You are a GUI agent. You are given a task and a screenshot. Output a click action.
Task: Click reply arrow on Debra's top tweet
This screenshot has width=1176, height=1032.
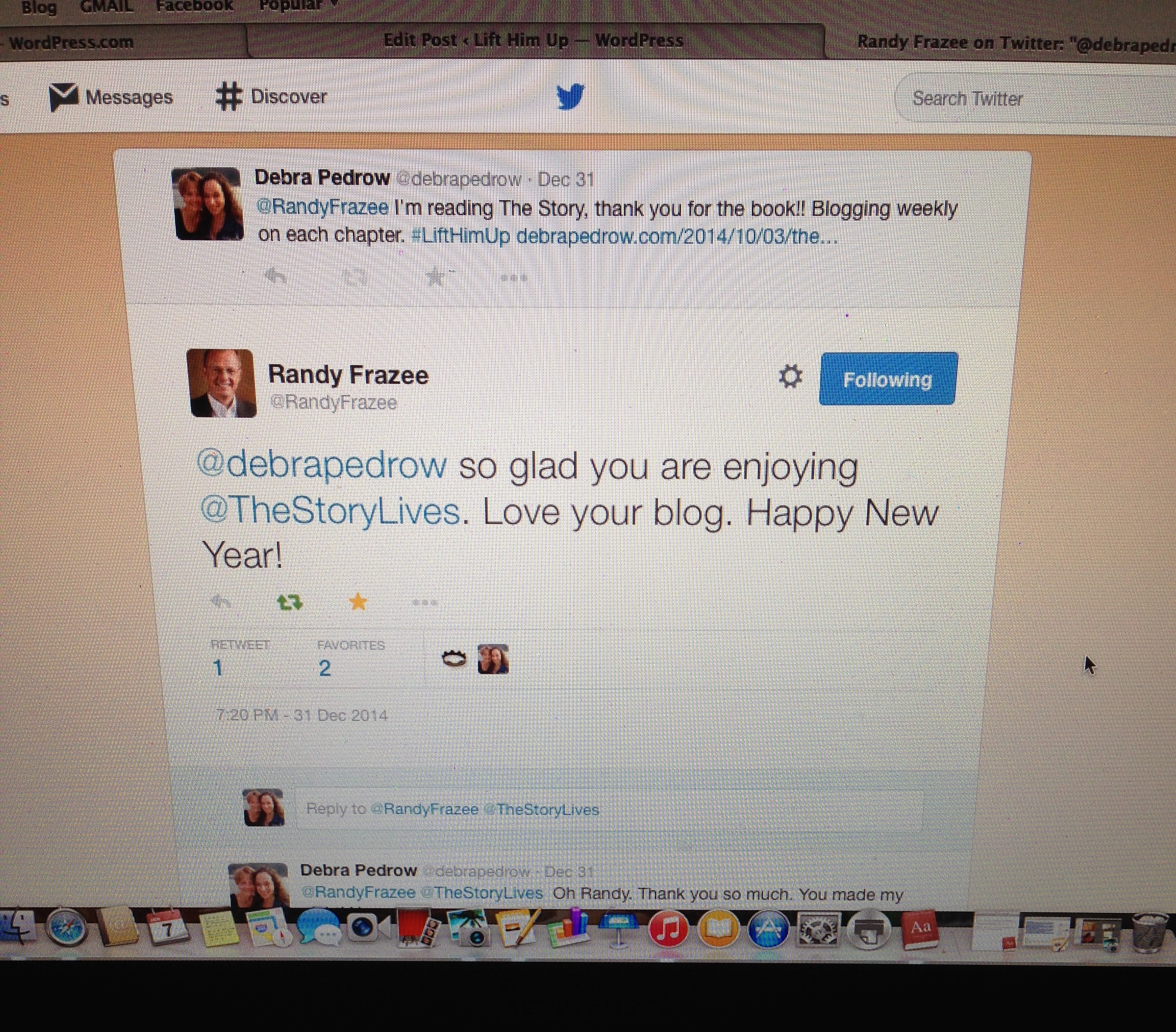point(275,276)
